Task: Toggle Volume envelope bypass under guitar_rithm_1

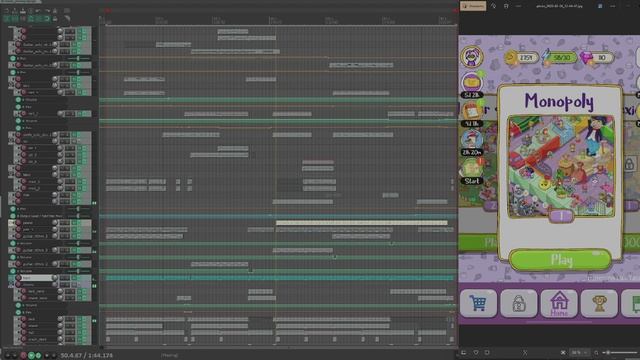Action: click(x=13, y=243)
